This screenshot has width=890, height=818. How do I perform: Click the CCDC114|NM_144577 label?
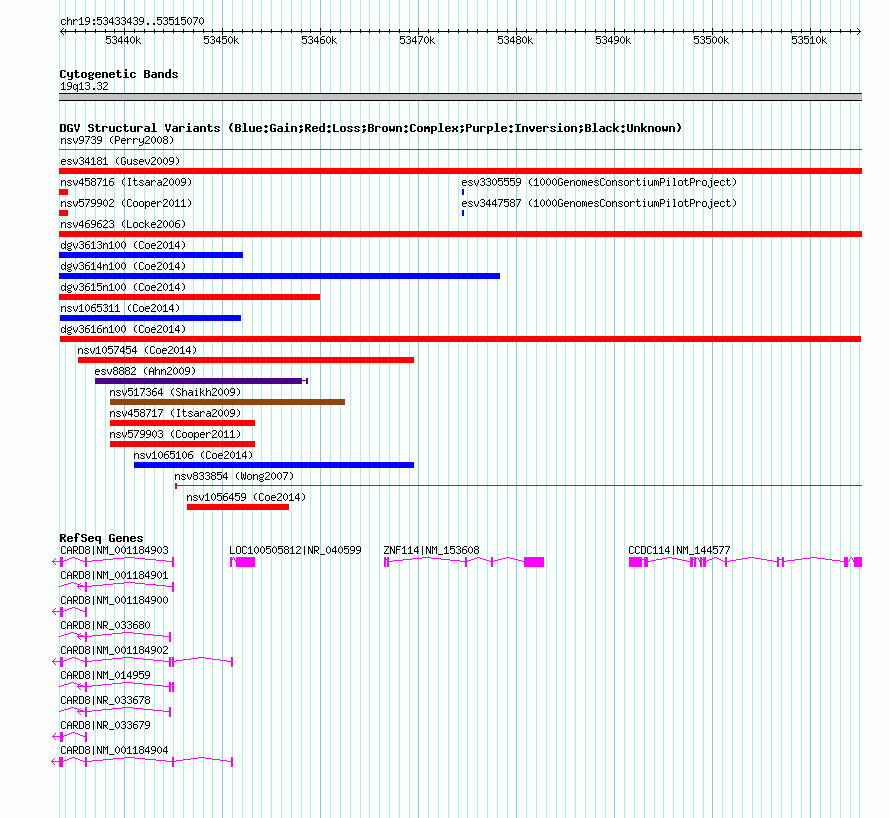click(679, 550)
